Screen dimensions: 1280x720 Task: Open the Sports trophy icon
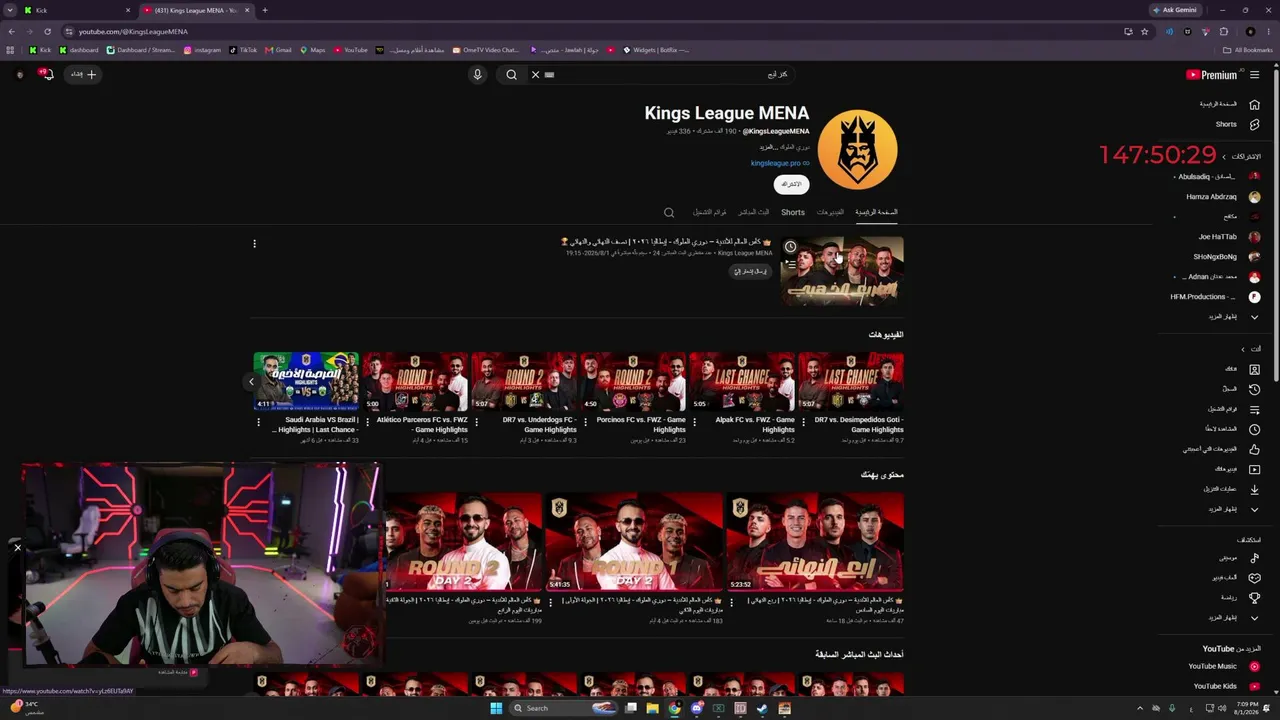(1254, 598)
